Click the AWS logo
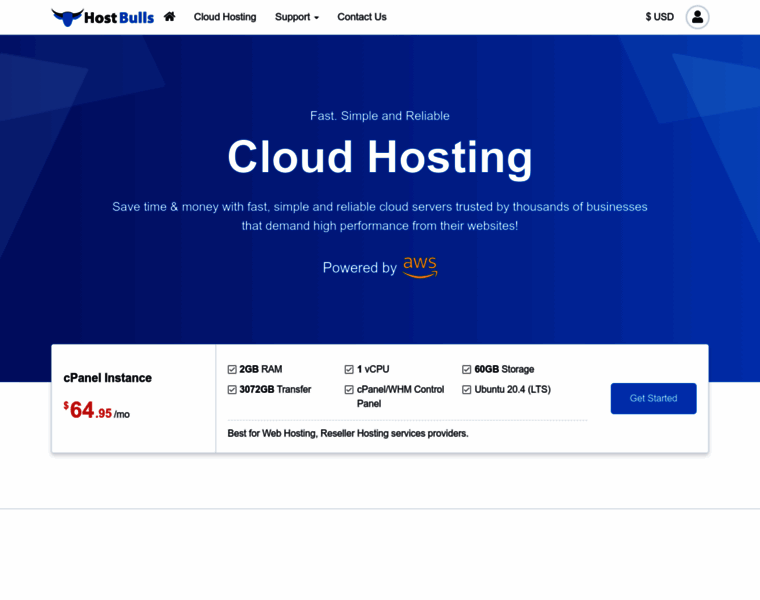The image size is (760, 600). [420, 267]
